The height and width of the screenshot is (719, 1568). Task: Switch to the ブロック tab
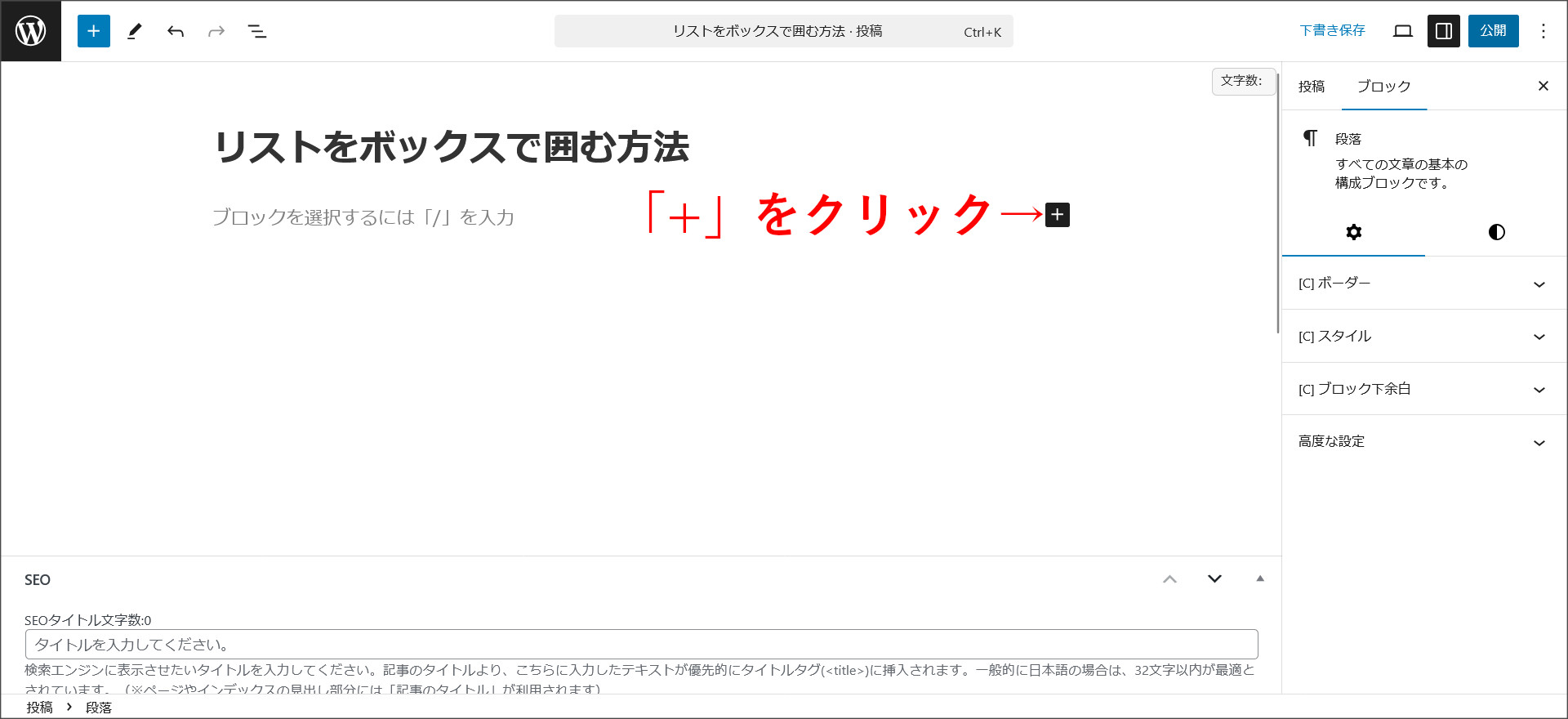click(x=1384, y=86)
